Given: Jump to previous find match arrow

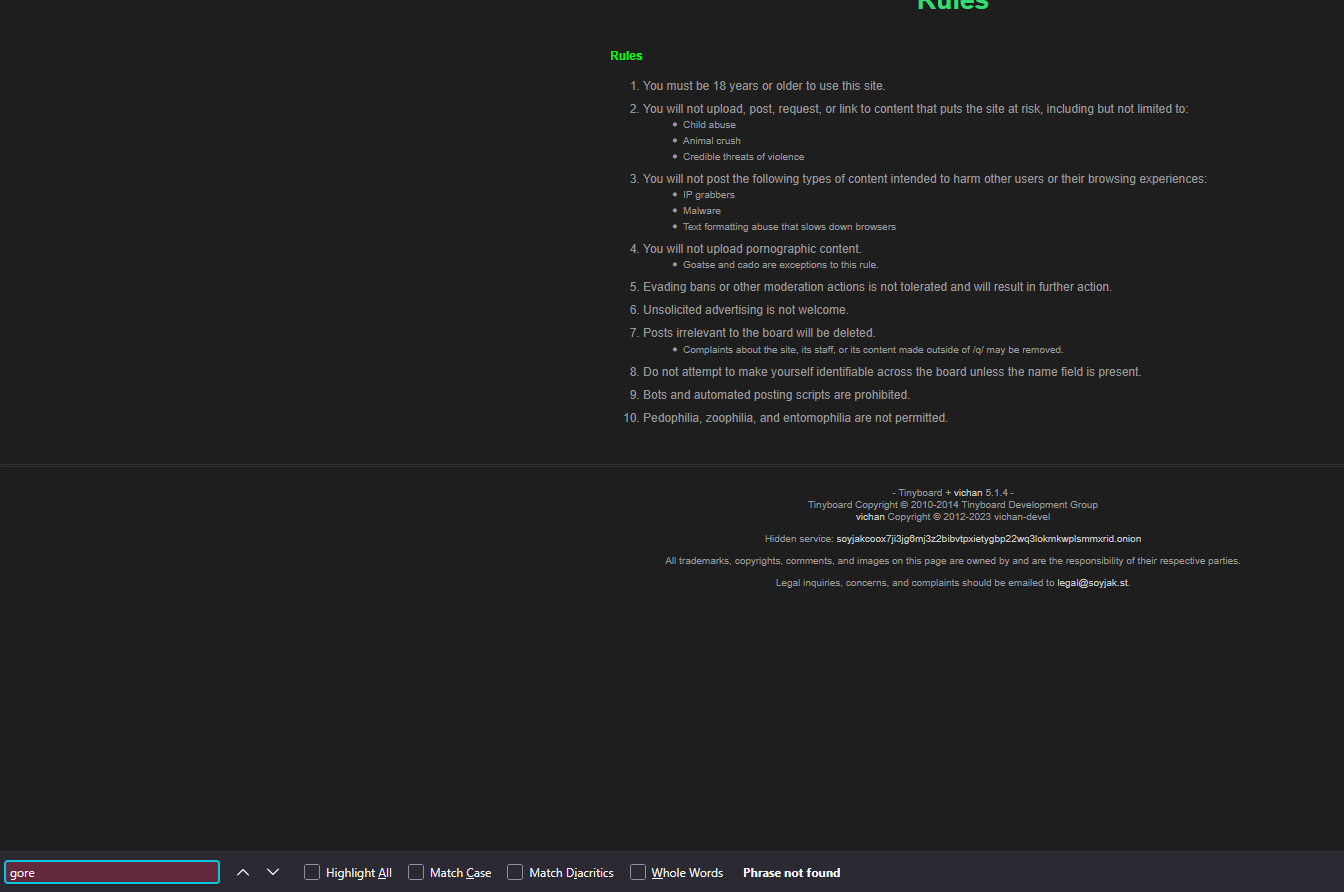Looking at the screenshot, I should [243, 872].
